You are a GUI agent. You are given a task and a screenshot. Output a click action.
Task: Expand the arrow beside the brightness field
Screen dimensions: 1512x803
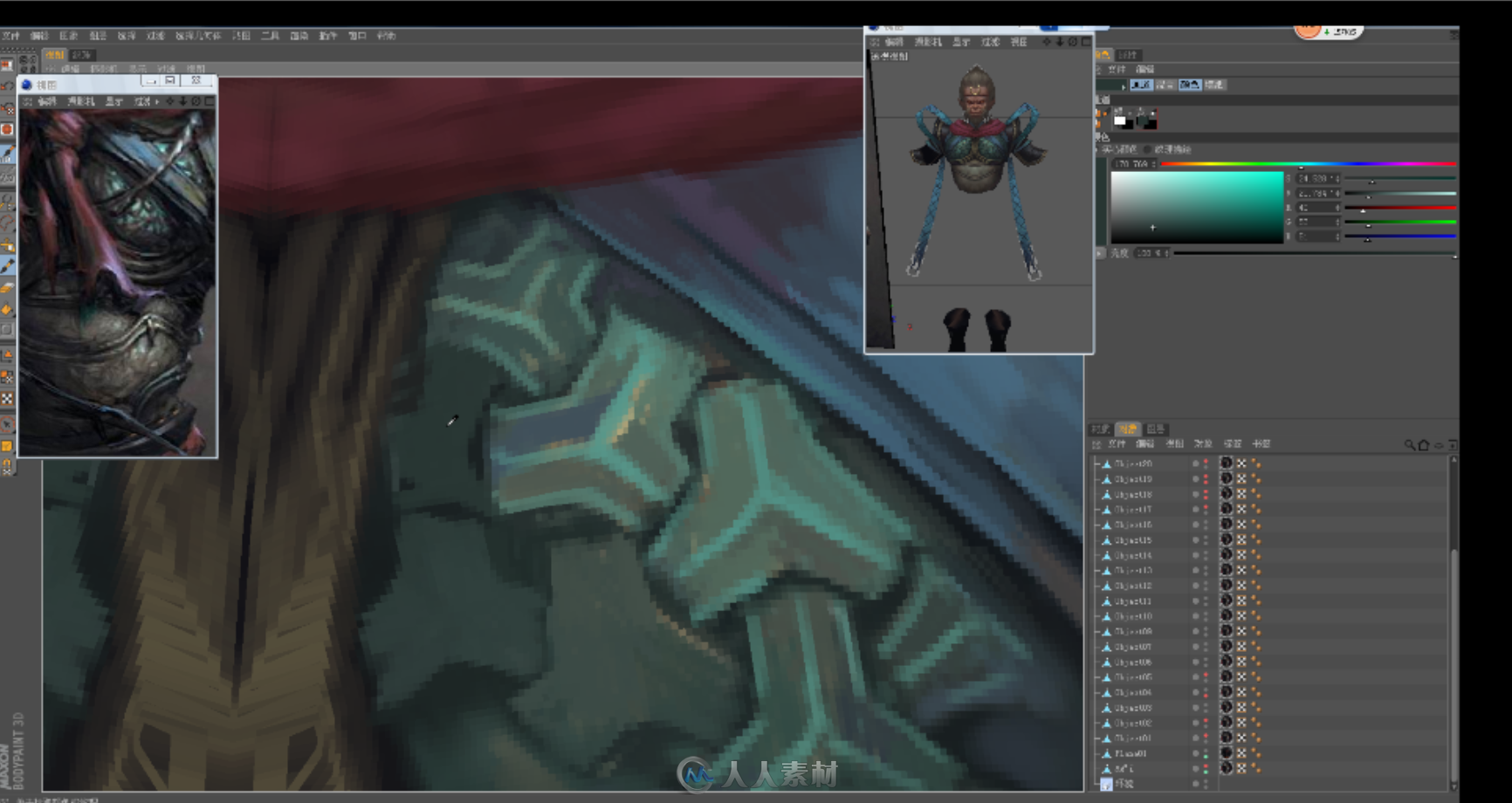(x=1099, y=253)
